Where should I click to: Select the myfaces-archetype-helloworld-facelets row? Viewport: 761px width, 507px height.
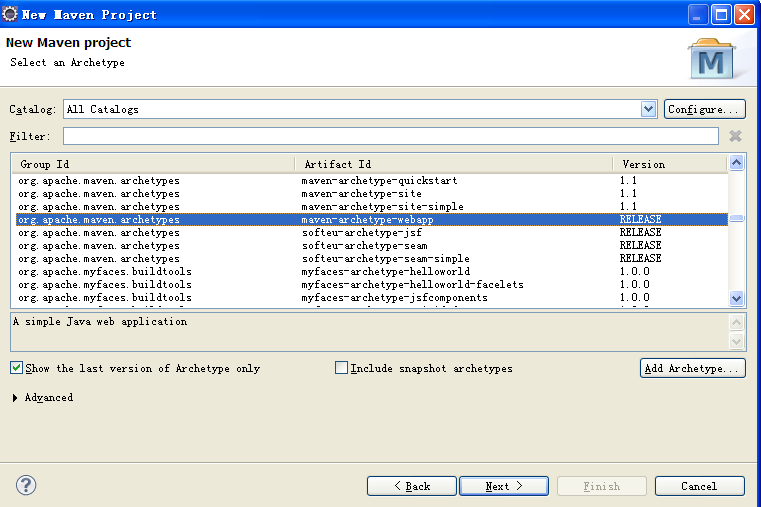pyautogui.click(x=372, y=285)
